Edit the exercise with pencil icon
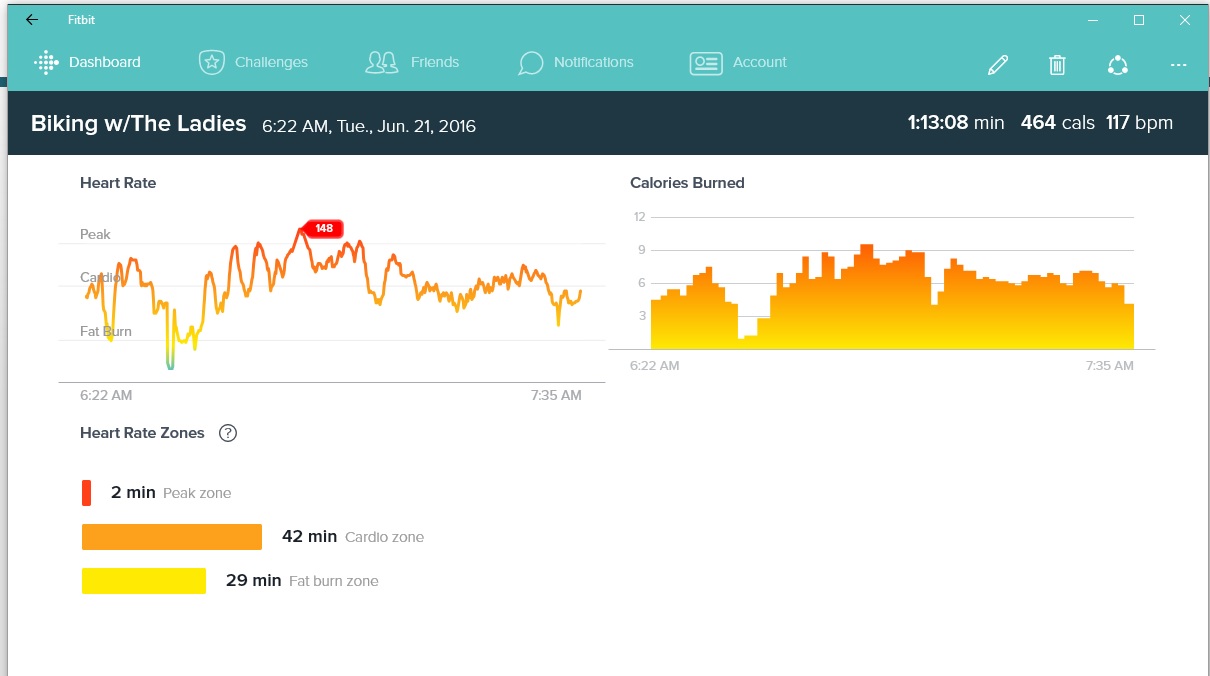This screenshot has height=676, width=1210. 997,65
